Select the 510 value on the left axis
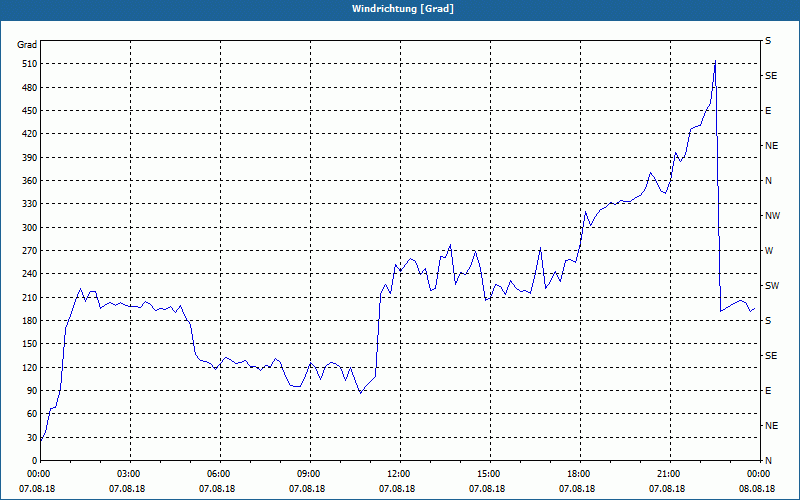This screenshot has height=500, width=800. pos(30,64)
